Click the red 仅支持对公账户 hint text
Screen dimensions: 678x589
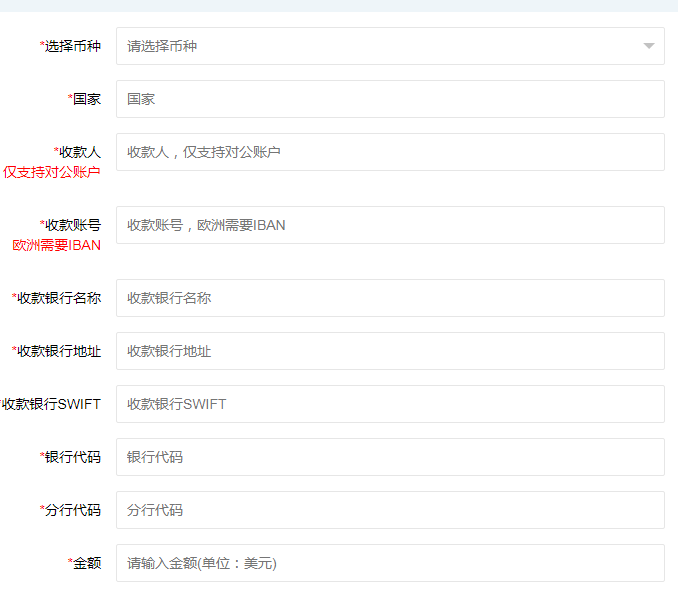coord(52,172)
